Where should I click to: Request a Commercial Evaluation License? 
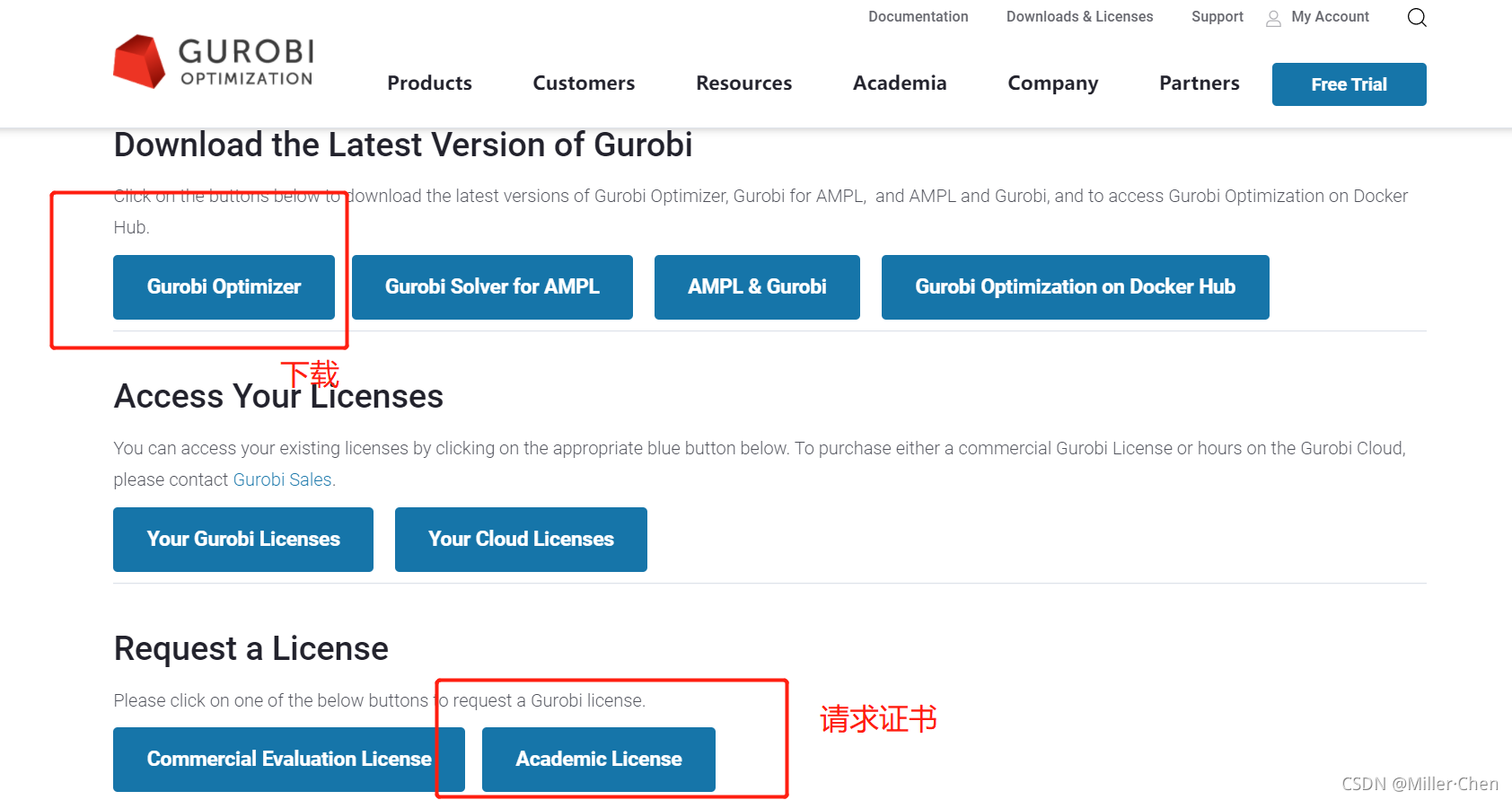[x=289, y=760]
